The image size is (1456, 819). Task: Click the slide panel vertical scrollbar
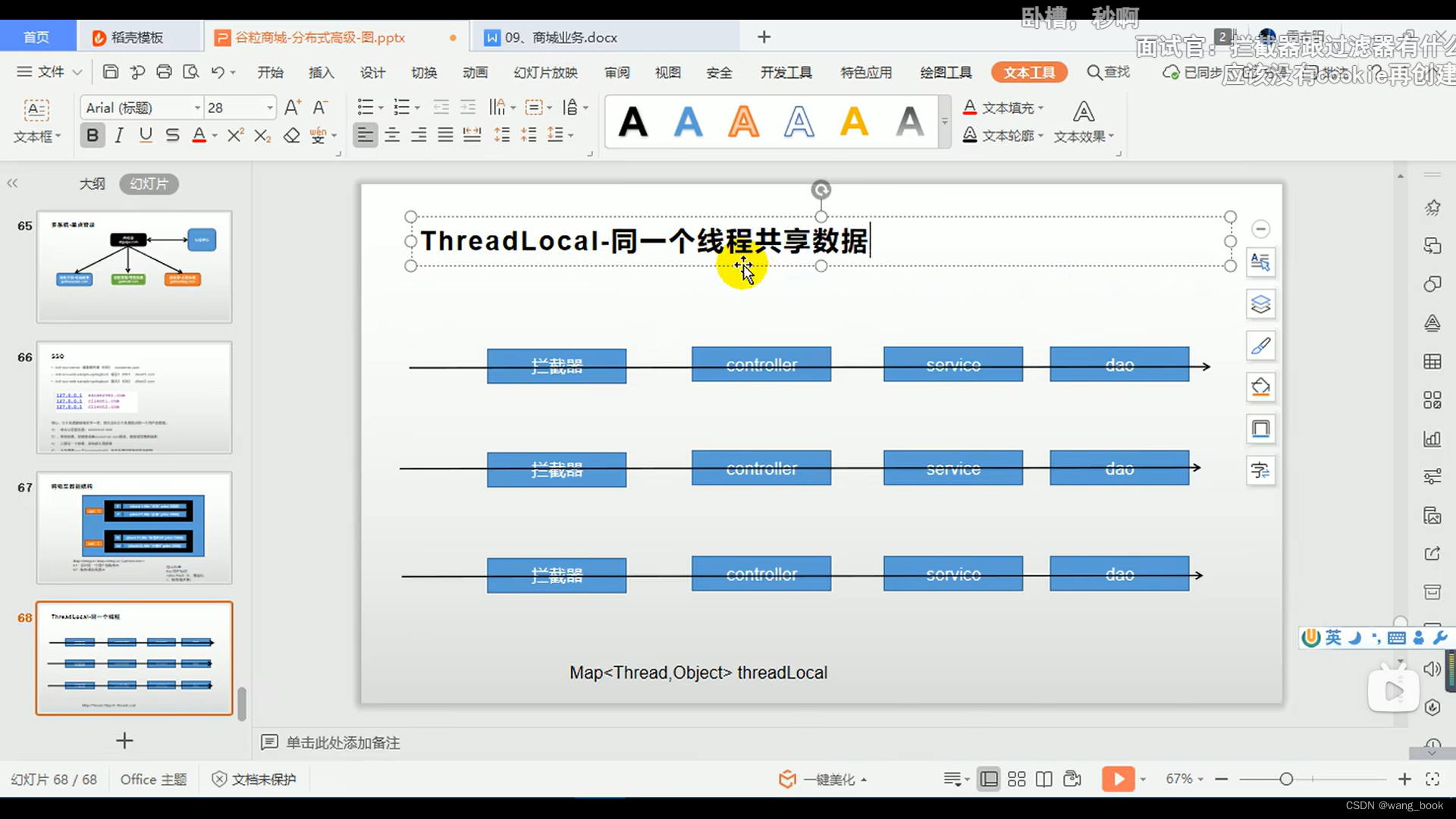[x=242, y=704]
